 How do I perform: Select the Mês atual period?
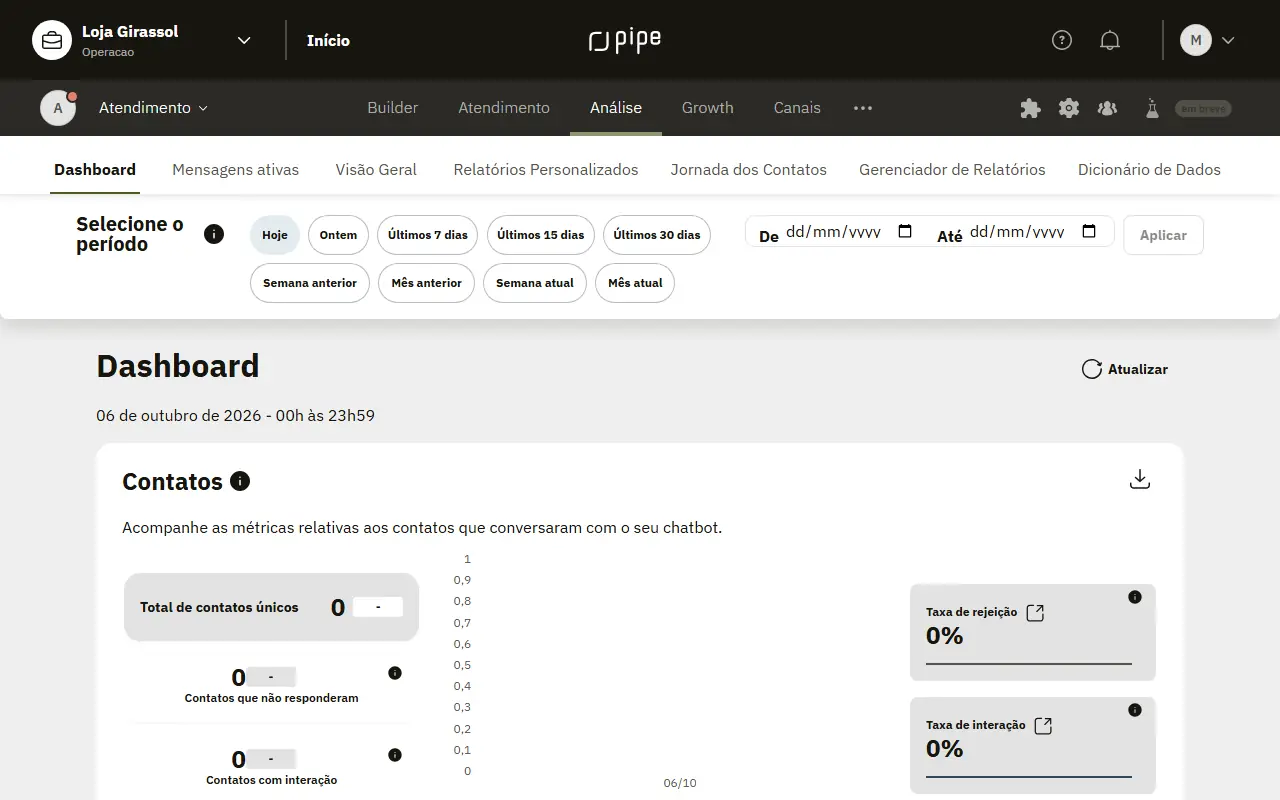tap(635, 283)
